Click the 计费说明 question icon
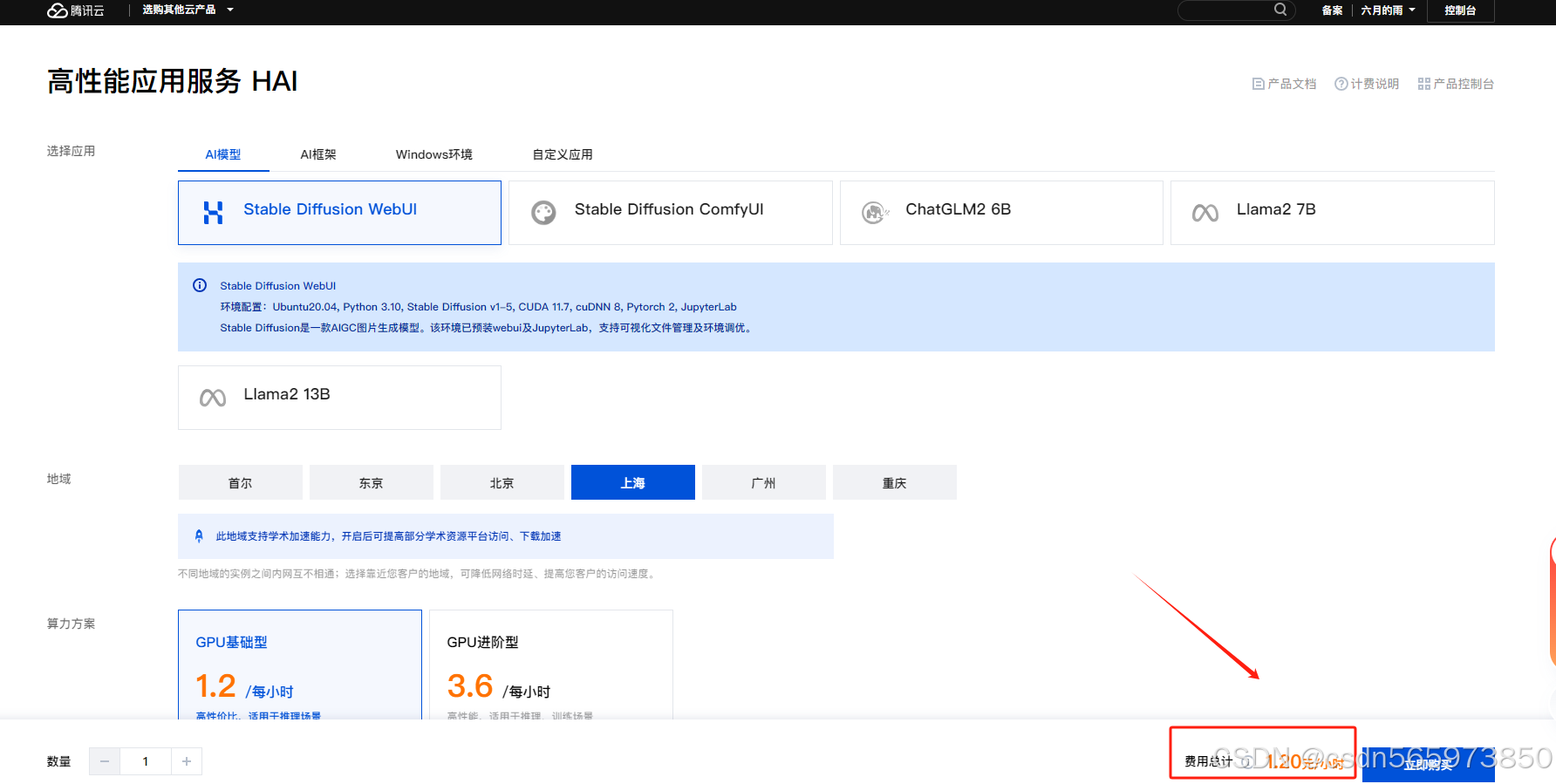1556x784 pixels. coord(1341,84)
